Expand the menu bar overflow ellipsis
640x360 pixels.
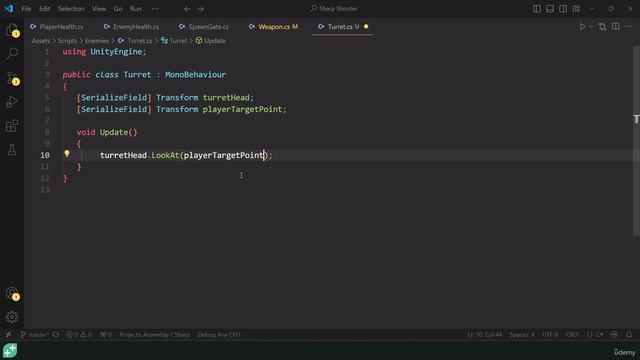point(155,9)
